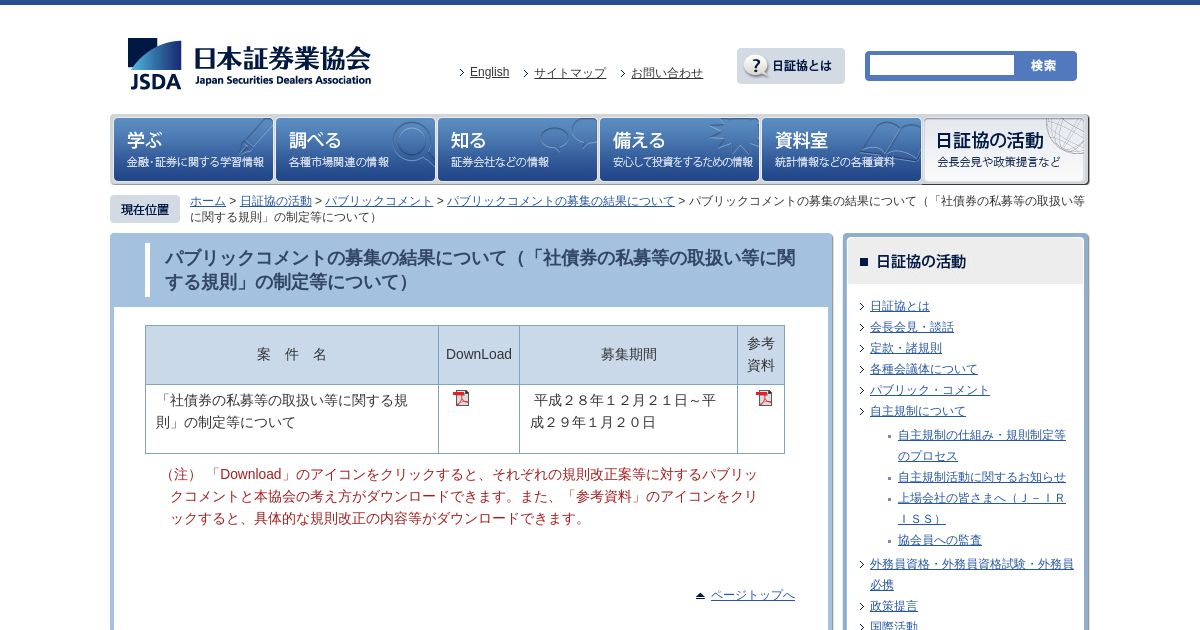The width and height of the screenshot is (1200, 630).
Task: Open sidebar link 協会員への監査
Action: coord(940,540)
